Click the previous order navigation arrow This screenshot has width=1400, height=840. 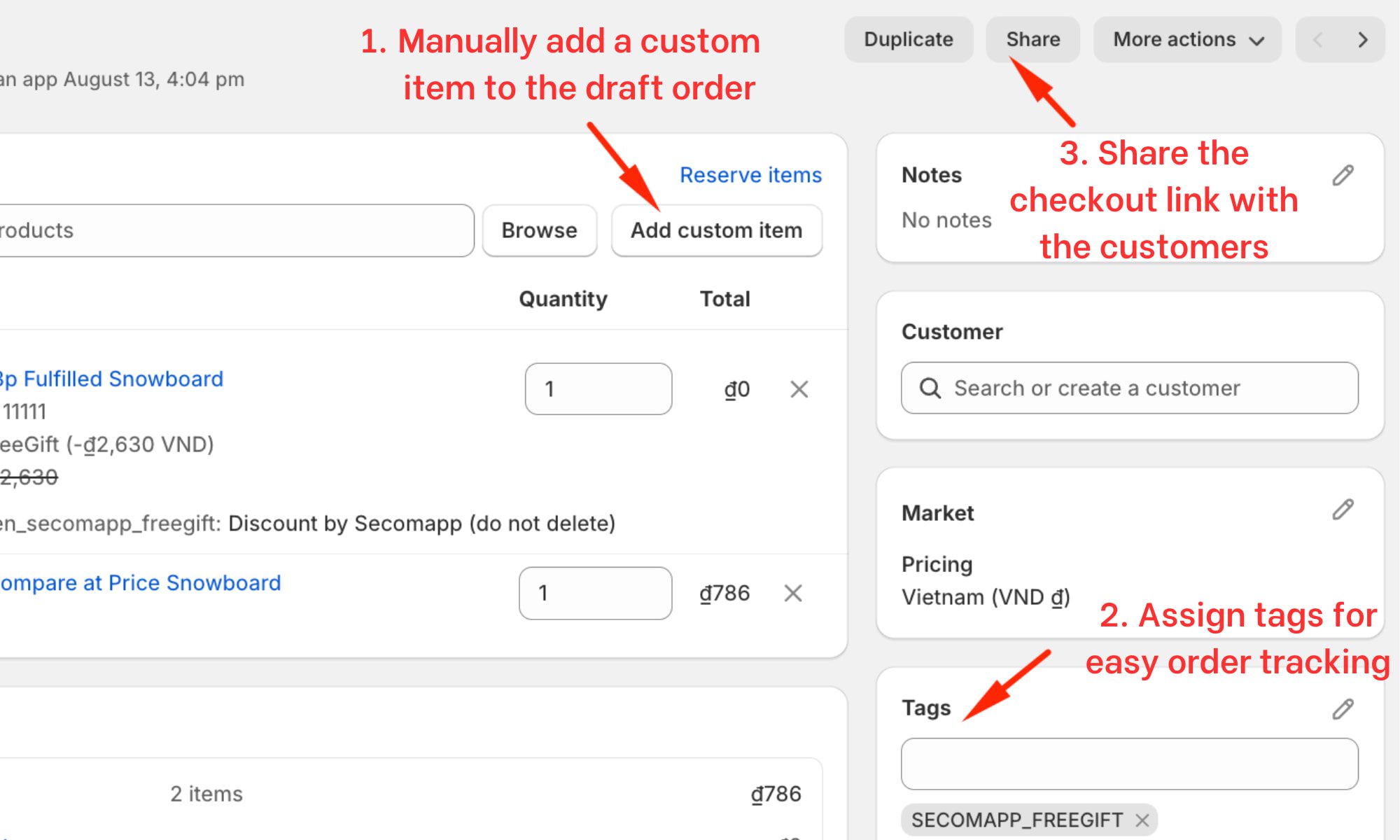[1318, 40]
